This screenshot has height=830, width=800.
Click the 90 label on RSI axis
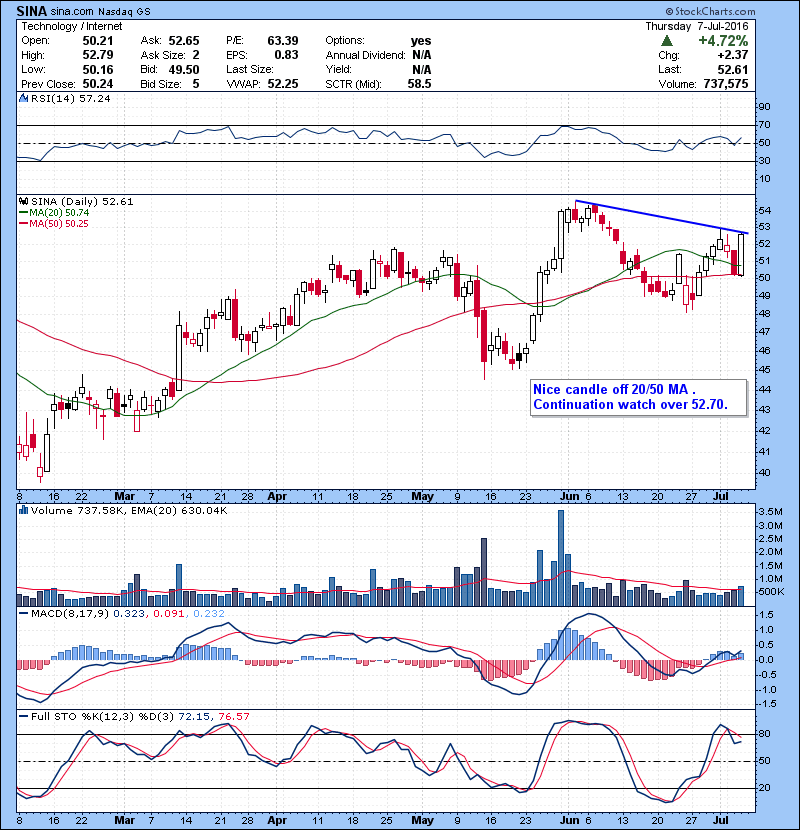click(x=765, y=107)
